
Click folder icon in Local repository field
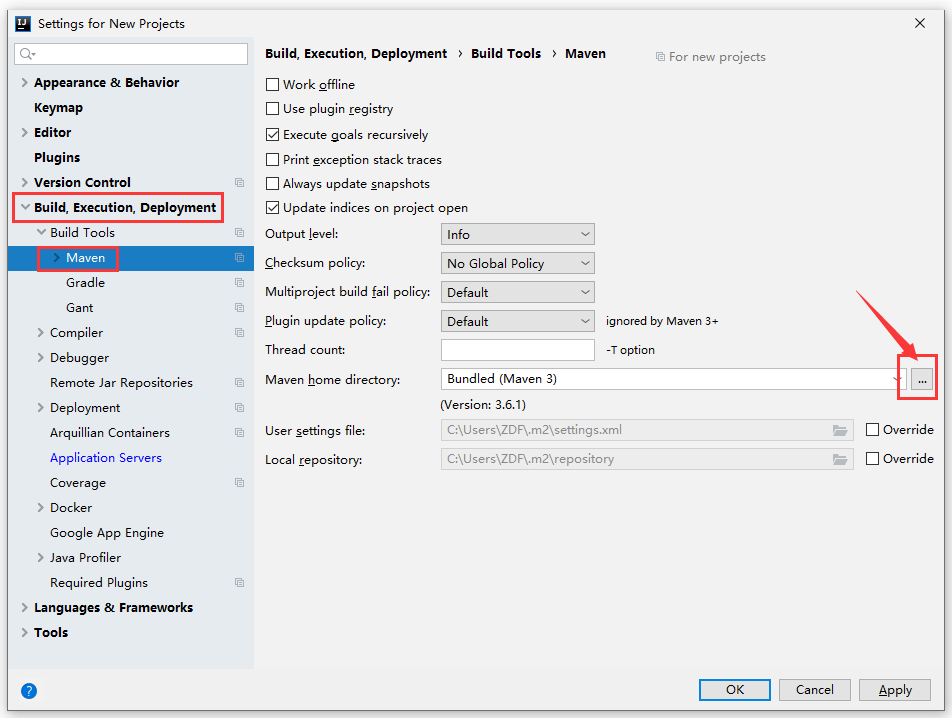pyautogui.click(x=840, y=459)
